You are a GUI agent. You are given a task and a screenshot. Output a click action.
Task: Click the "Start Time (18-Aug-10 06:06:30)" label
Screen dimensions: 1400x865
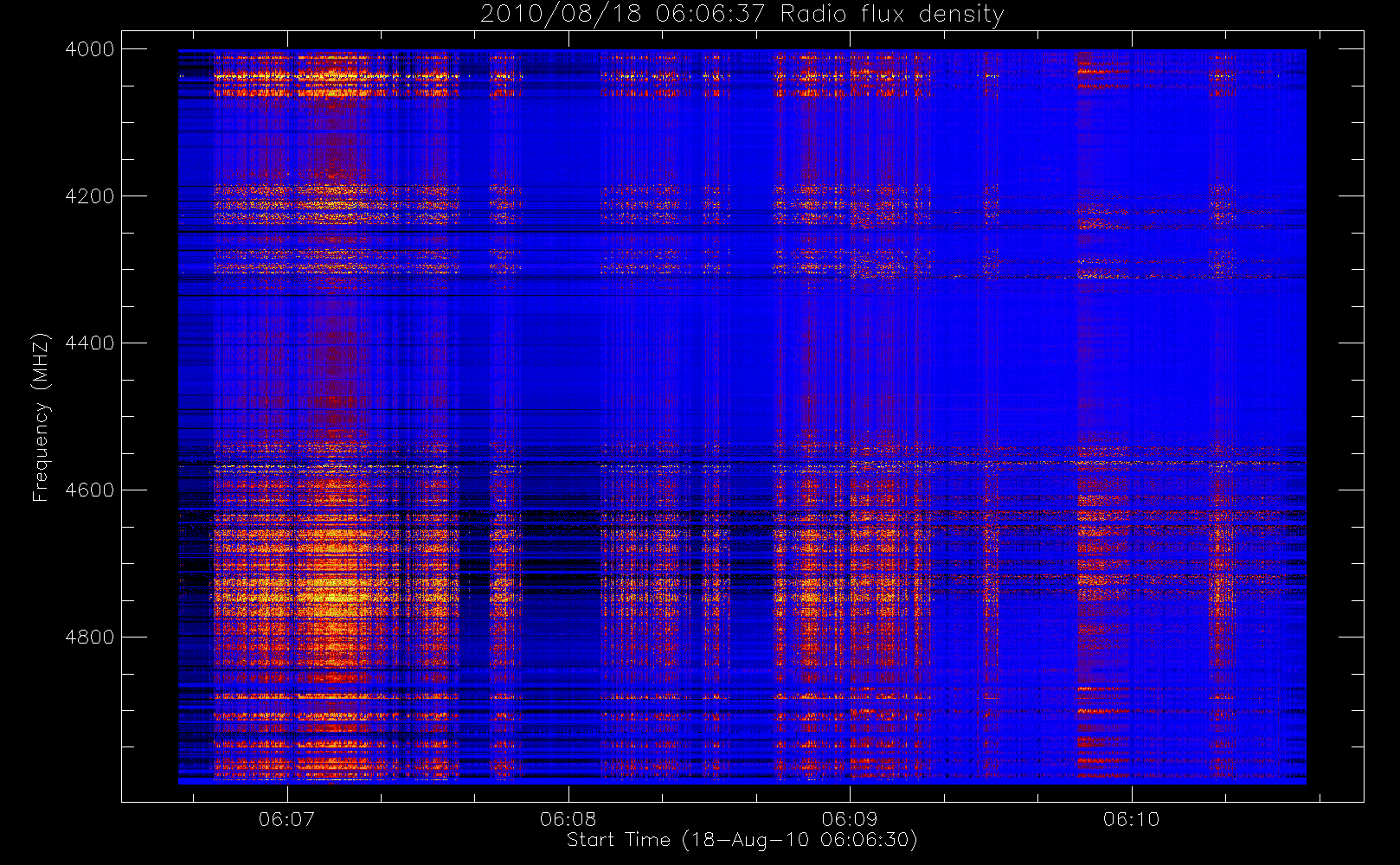point(742,840)
